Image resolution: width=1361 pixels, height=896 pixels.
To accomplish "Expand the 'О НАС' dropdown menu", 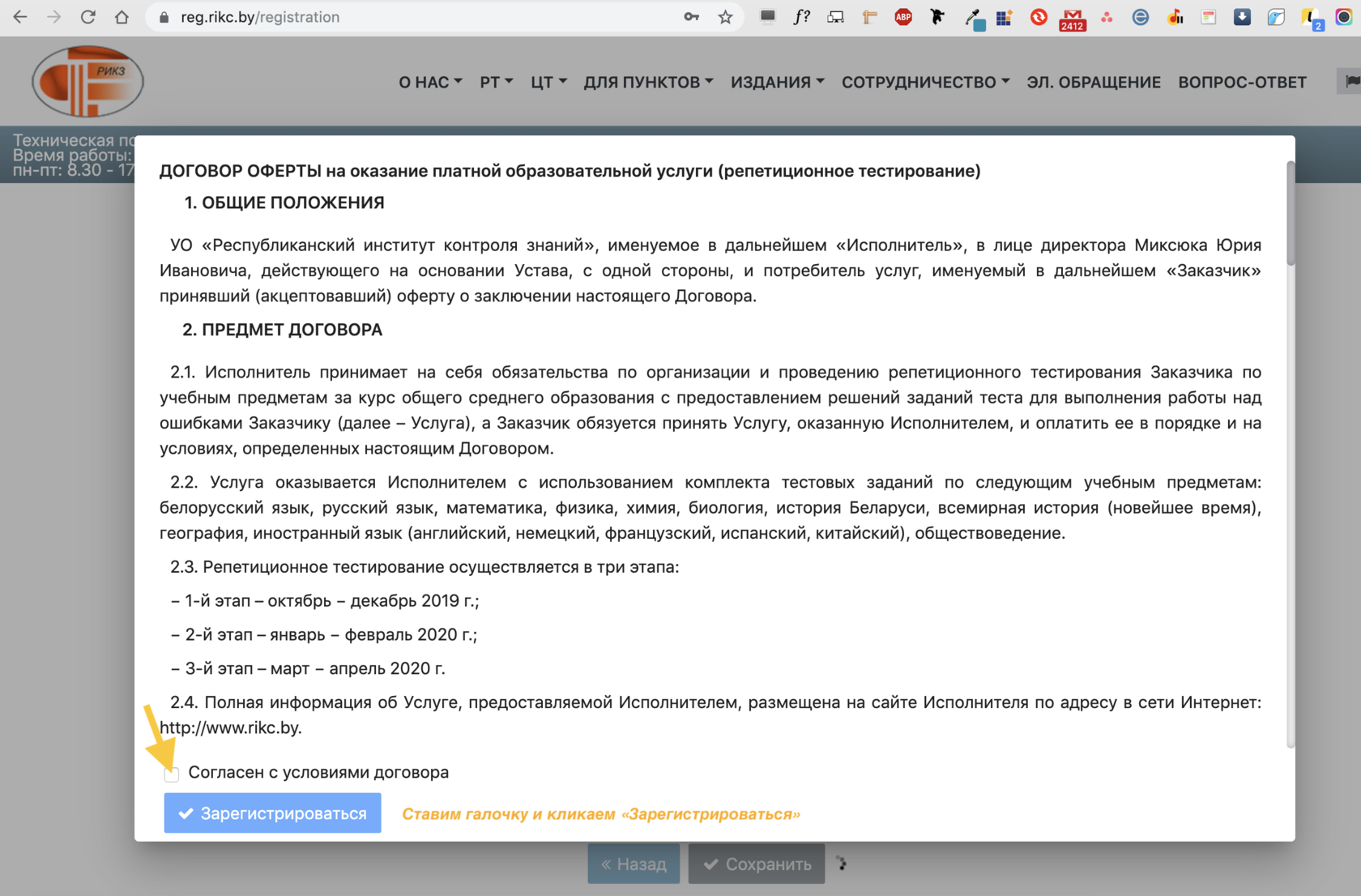I will pos(430,82).
